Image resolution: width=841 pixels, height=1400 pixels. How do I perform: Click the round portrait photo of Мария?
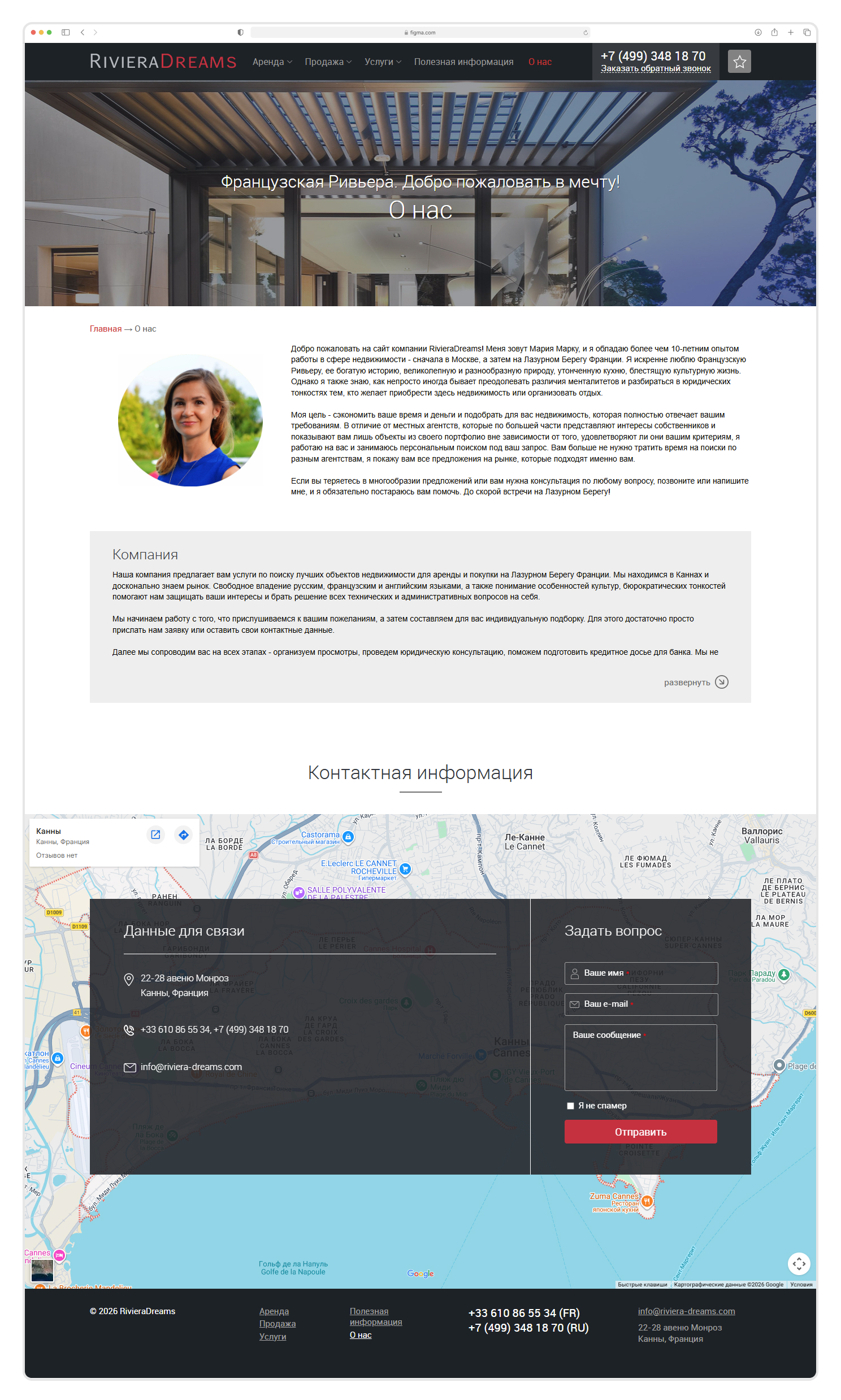click(190, 420)
